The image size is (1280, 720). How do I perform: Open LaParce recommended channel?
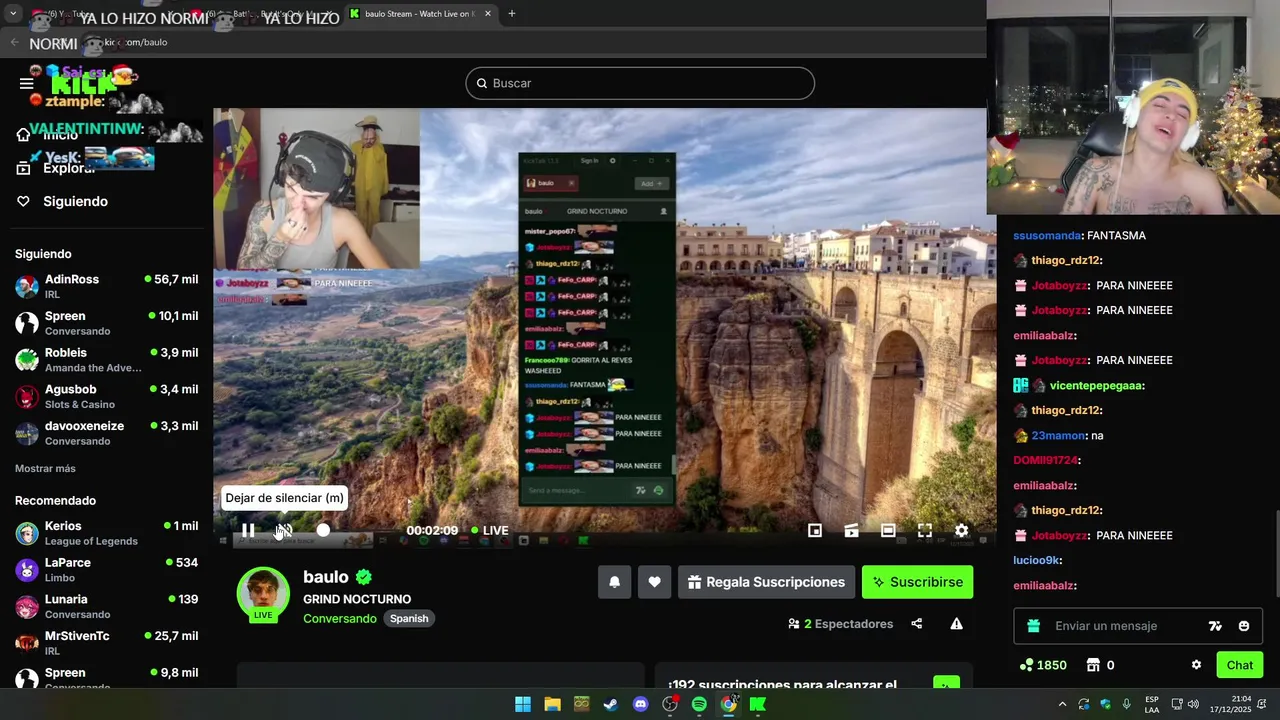[106, 570]
